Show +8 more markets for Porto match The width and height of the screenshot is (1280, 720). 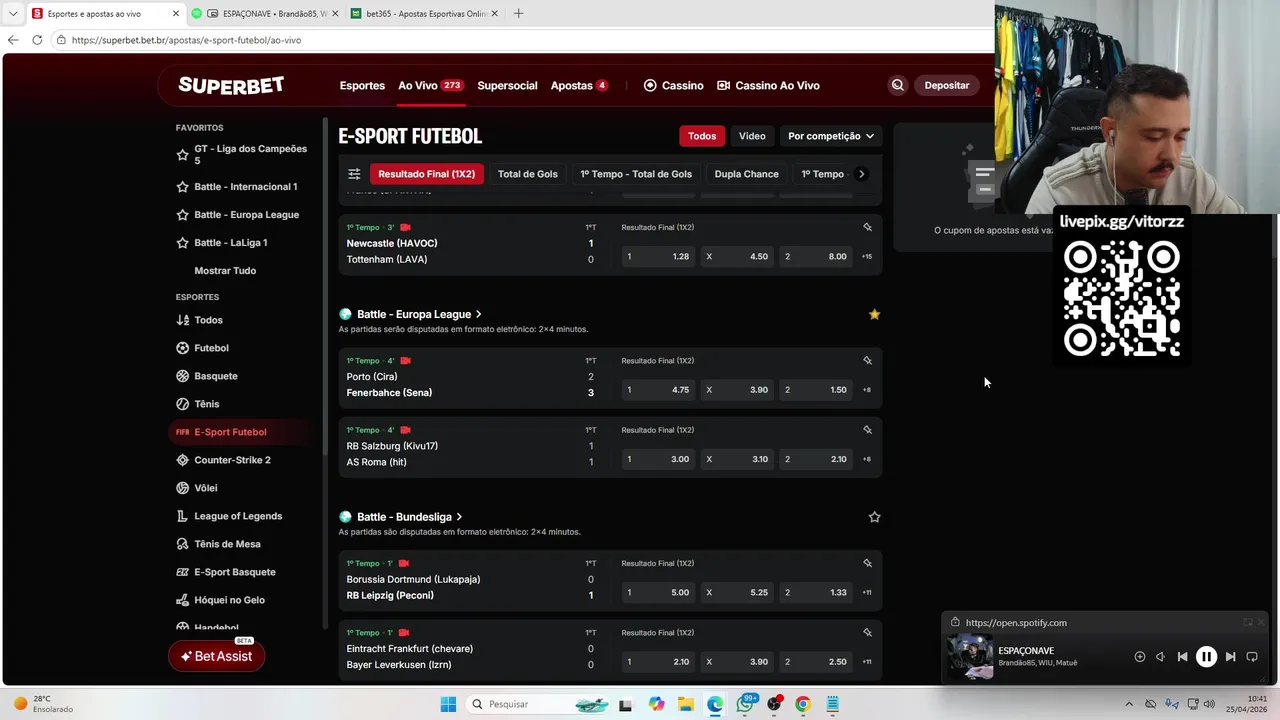[866, 390]
